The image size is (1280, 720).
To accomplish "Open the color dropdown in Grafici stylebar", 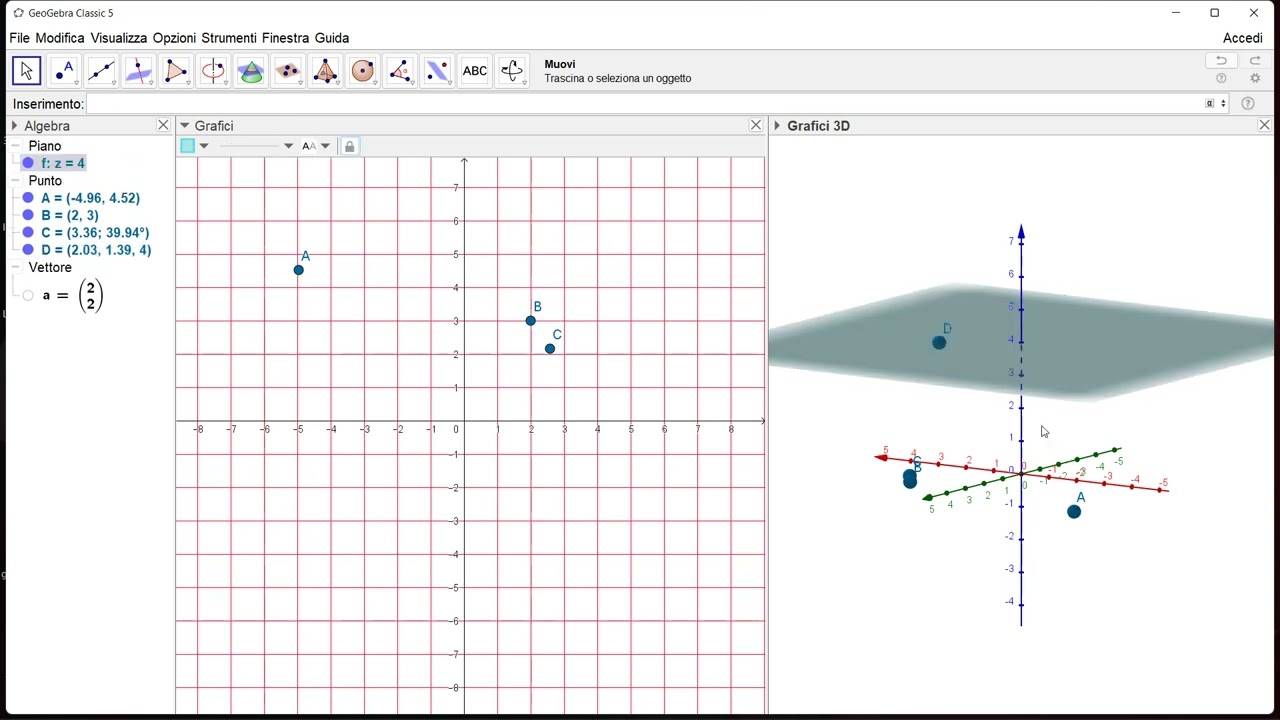I will click(204, 146).
